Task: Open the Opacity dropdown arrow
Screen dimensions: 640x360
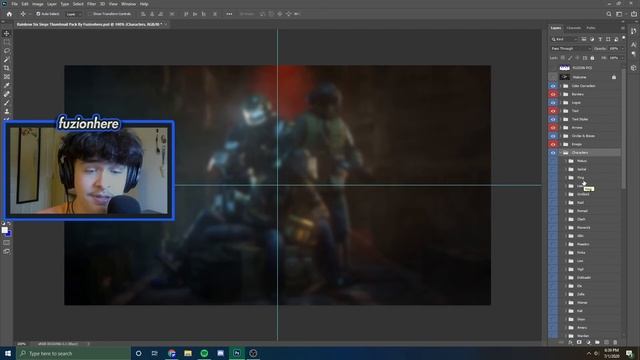Action: [622, 49]
